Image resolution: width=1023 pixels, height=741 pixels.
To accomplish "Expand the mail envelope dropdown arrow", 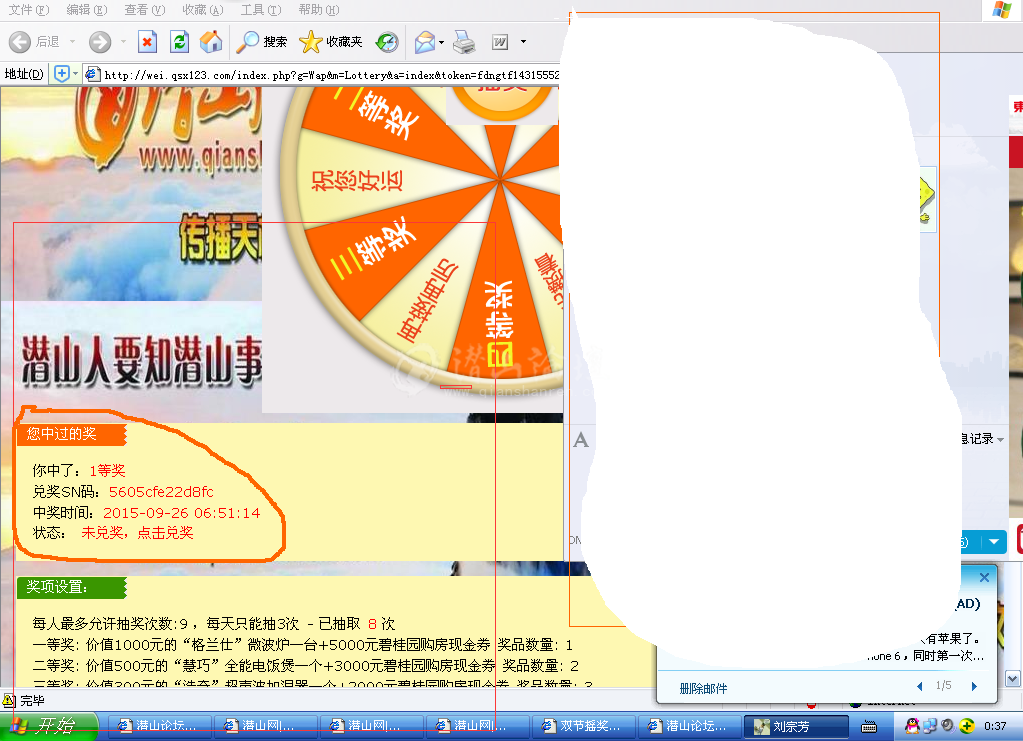I will pos(440,41).
